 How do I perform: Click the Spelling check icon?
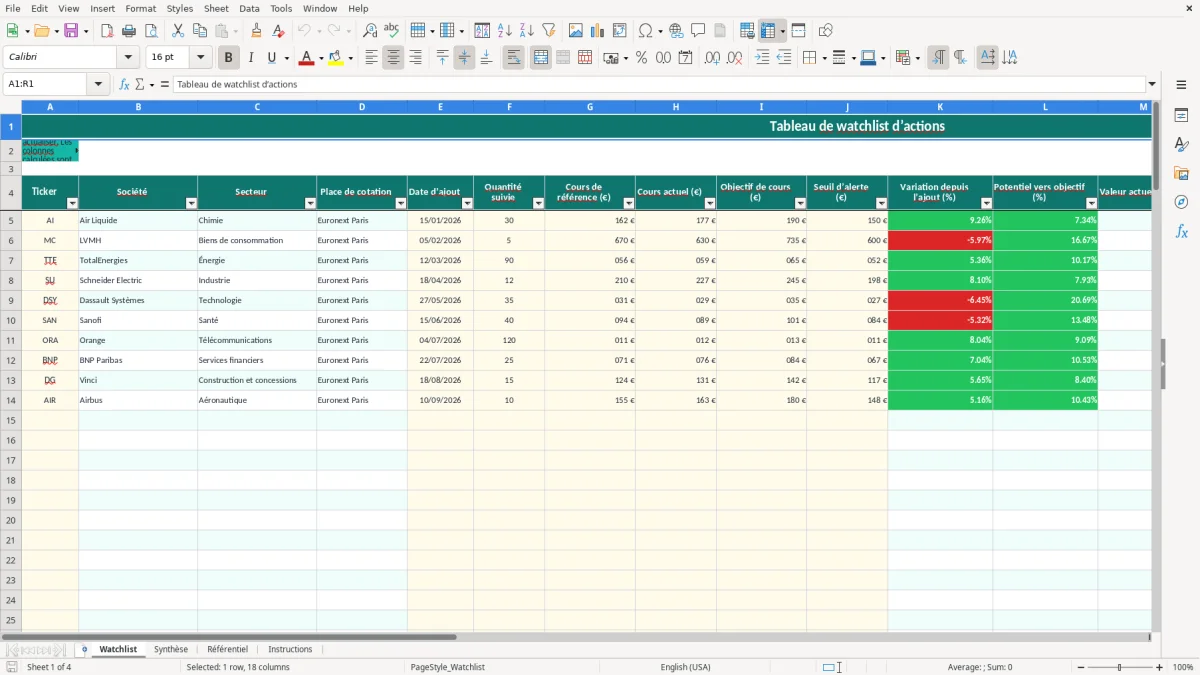point(392,31)
